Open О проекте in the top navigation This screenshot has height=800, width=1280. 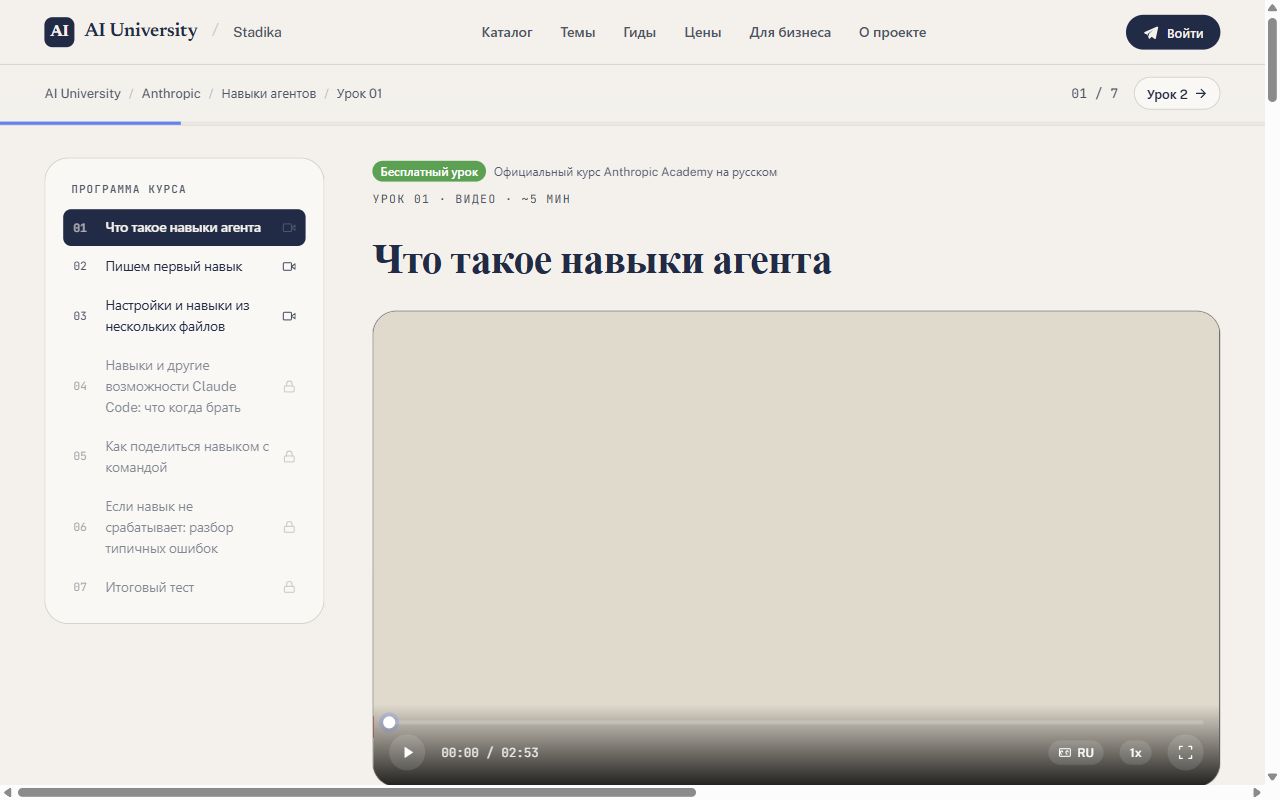pos(892,32)
